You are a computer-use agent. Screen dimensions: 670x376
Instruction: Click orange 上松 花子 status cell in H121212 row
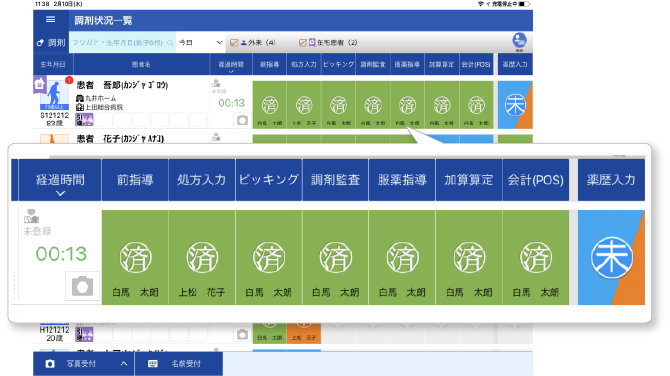click(x=304, y=333)
